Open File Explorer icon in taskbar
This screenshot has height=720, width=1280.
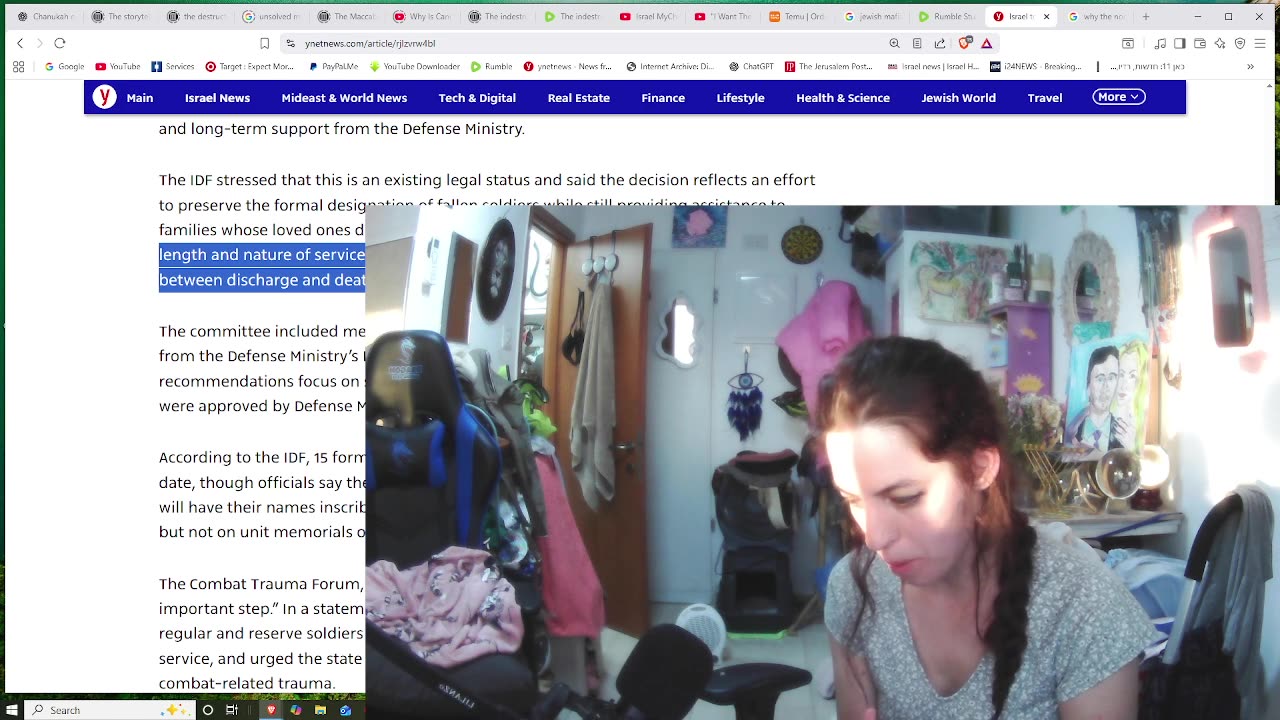(320, 710)
